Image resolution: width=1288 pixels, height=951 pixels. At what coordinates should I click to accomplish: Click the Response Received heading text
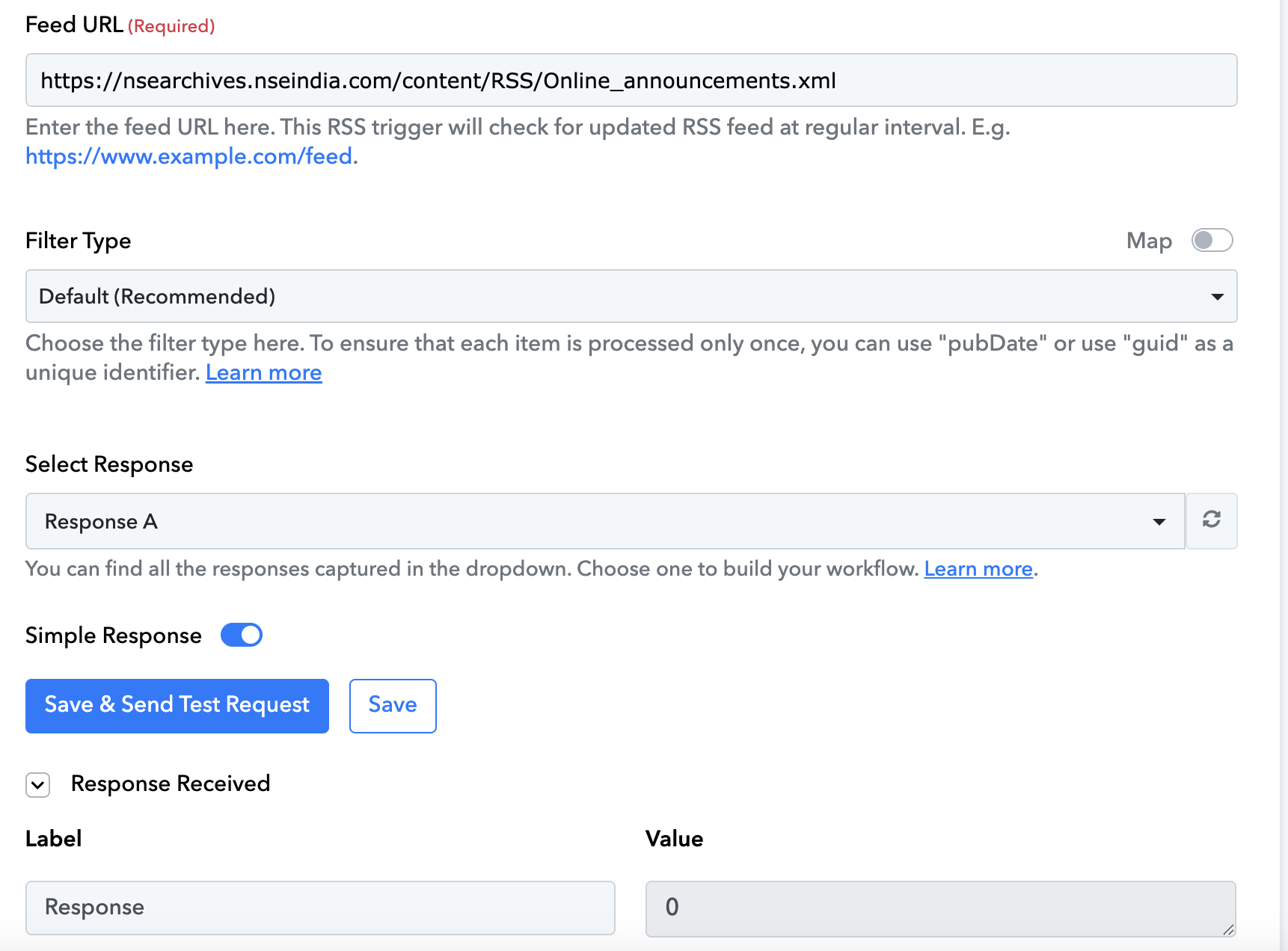(171, 784)
